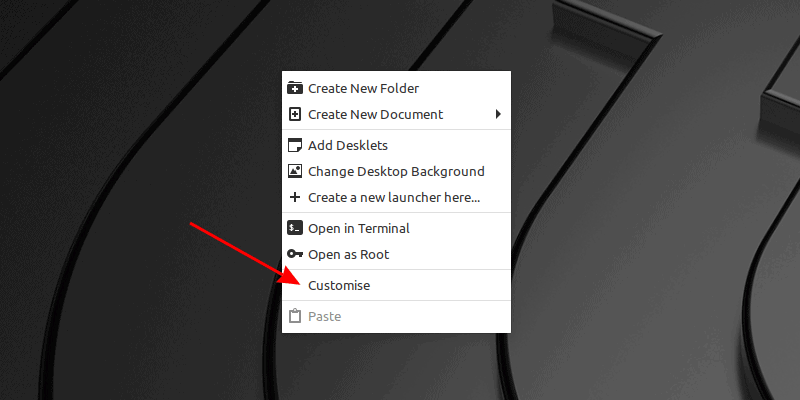Open the Customise option
Viewport: 800px width, 400px height.
(x=339, y=285)
